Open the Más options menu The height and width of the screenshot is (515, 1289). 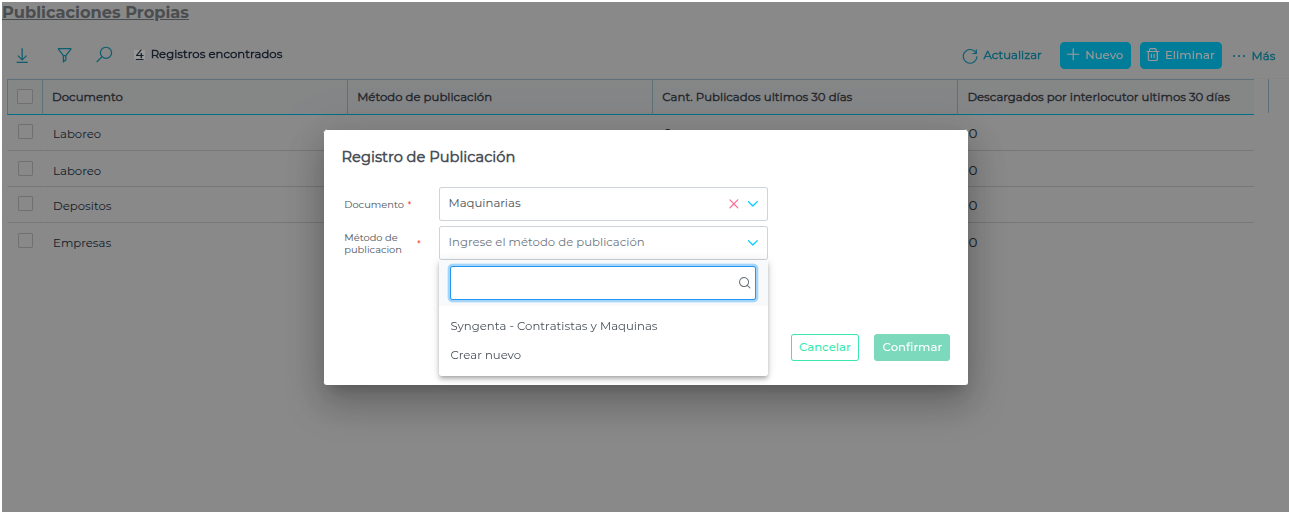[1254, 56]
